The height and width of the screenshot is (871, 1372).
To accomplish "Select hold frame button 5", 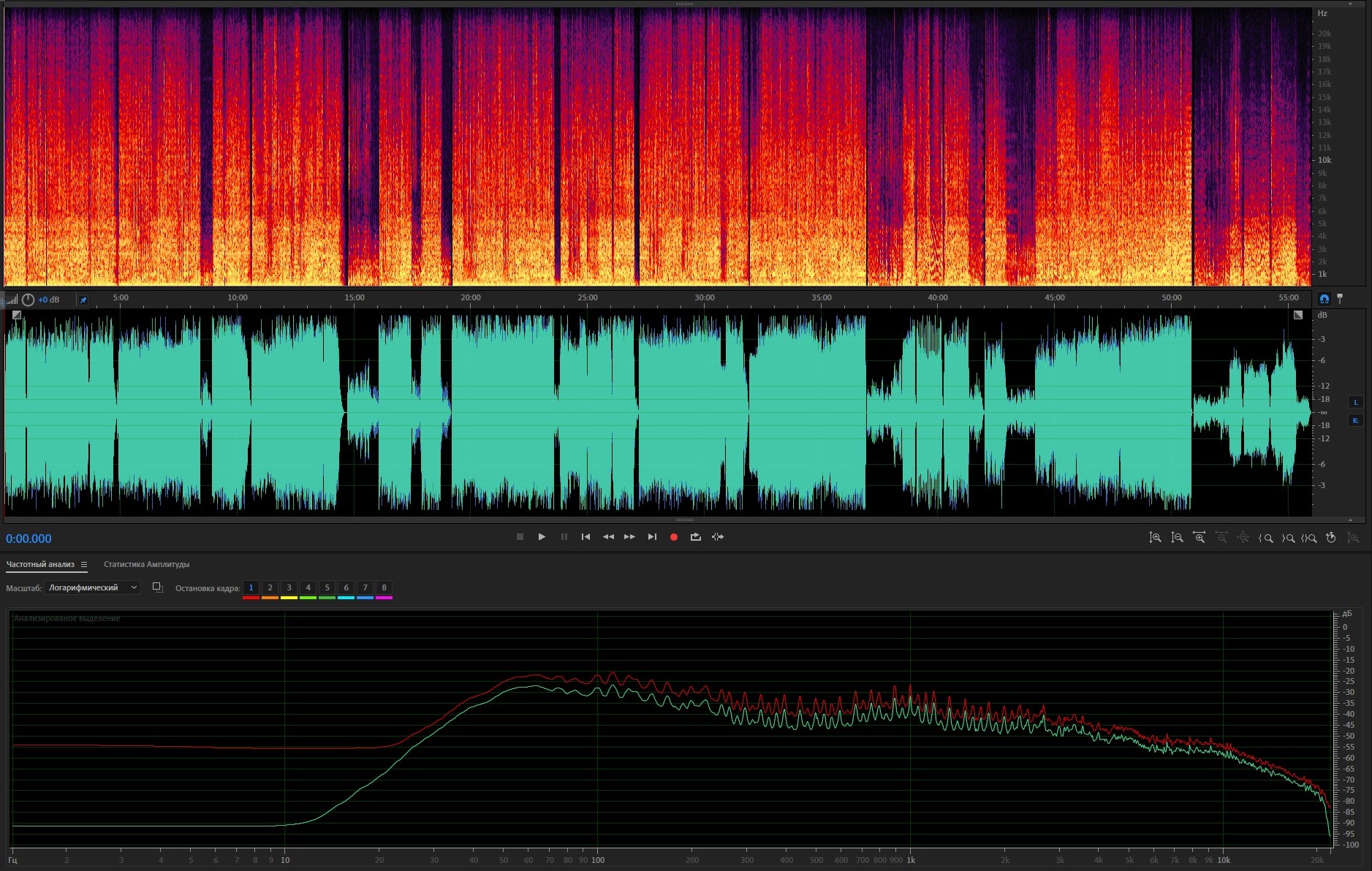I will pyautogui.click(x=327, y=587).
